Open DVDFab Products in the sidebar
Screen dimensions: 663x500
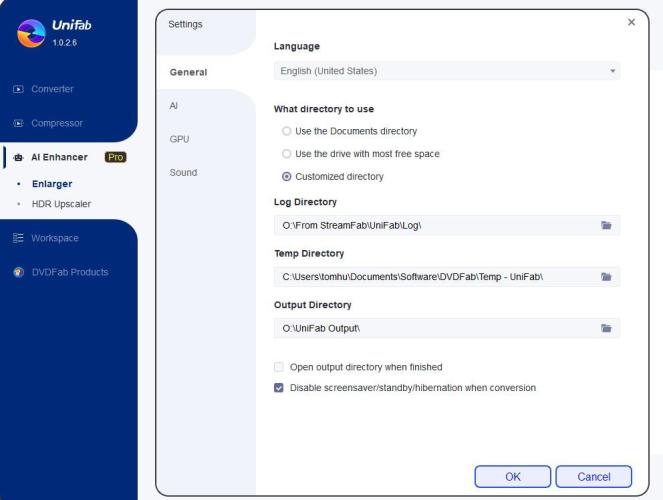70,272
